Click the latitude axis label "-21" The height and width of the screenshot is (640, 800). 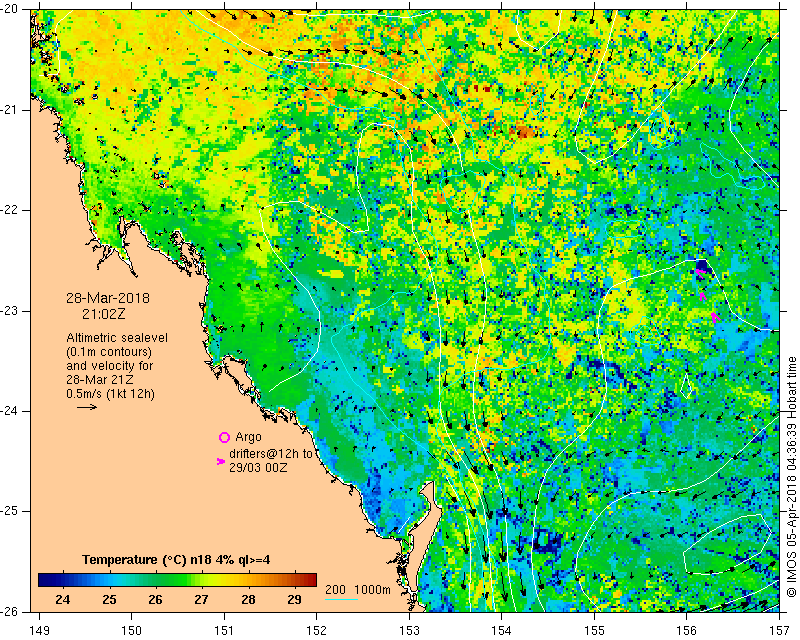pos(10,110)
